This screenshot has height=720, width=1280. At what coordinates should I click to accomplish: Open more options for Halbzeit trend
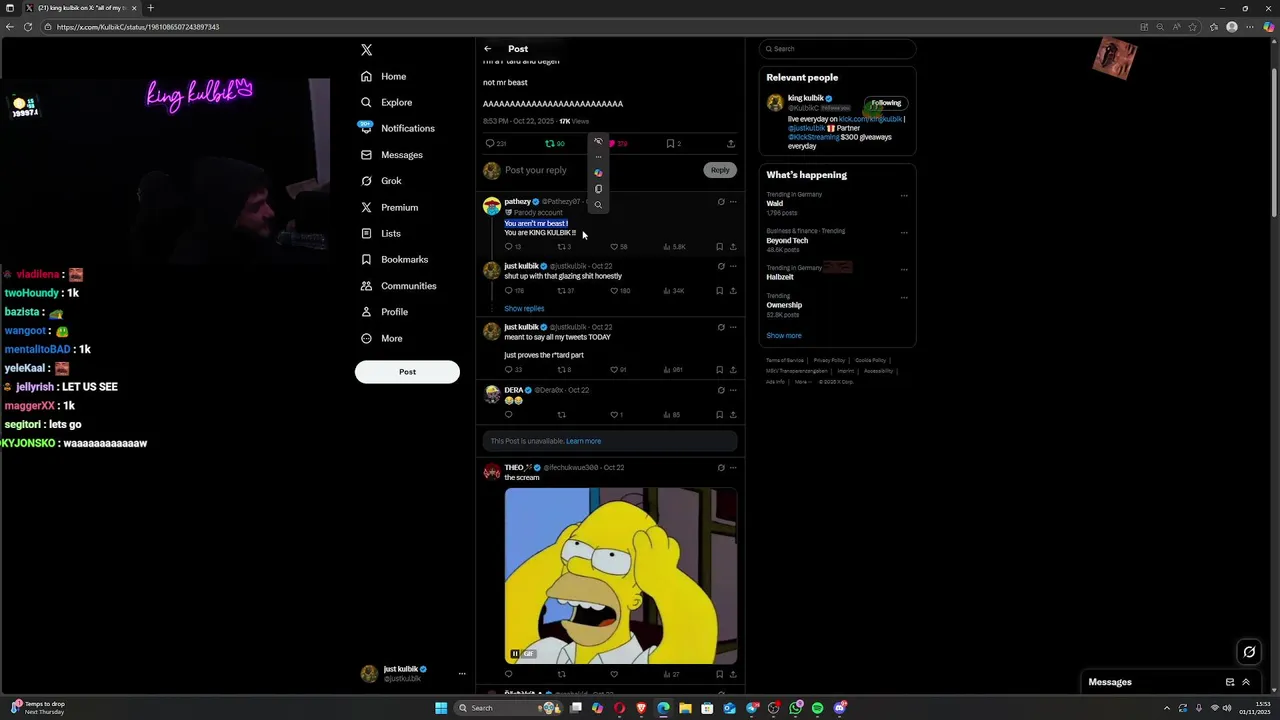coord(904,270)
